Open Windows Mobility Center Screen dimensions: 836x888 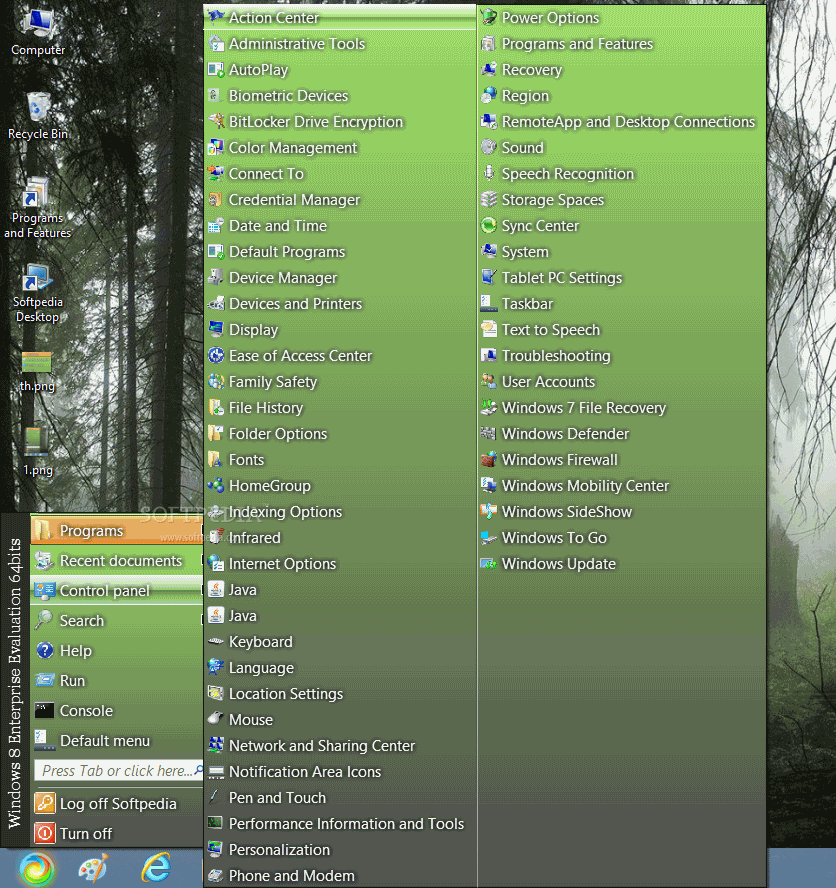pyautogui.click(x=622, y=486)
